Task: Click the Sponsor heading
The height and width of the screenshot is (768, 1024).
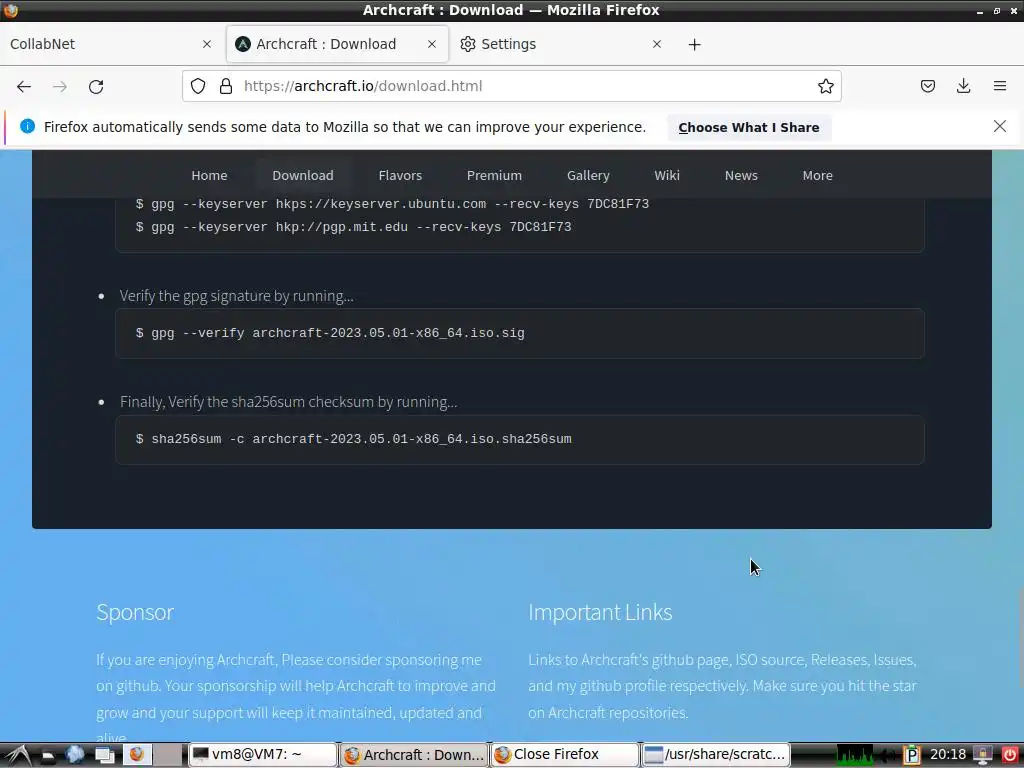Action: click(x=135, y=612)
